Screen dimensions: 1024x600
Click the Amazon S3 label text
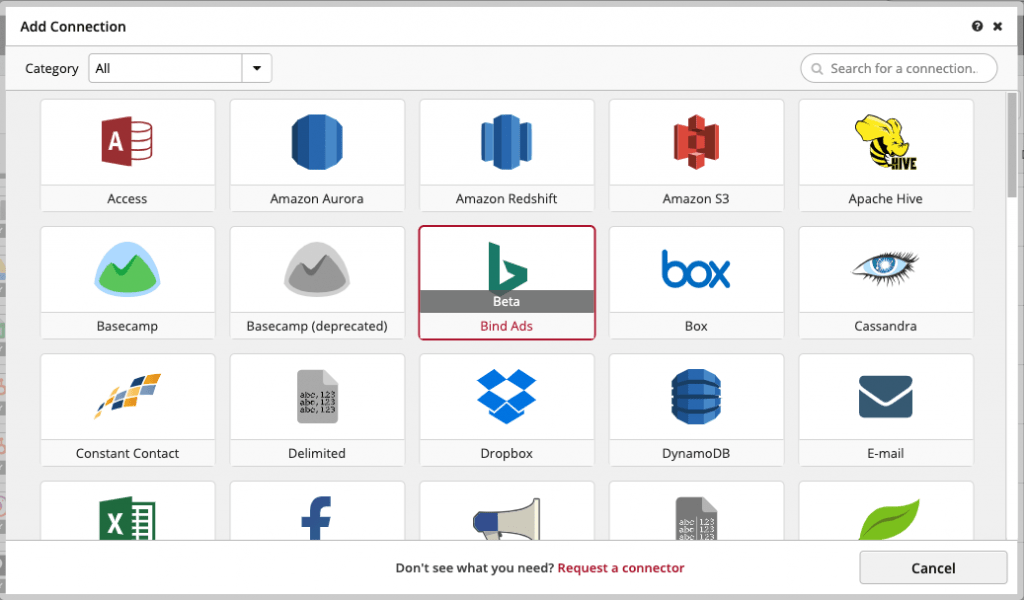[x=696, y=198]
